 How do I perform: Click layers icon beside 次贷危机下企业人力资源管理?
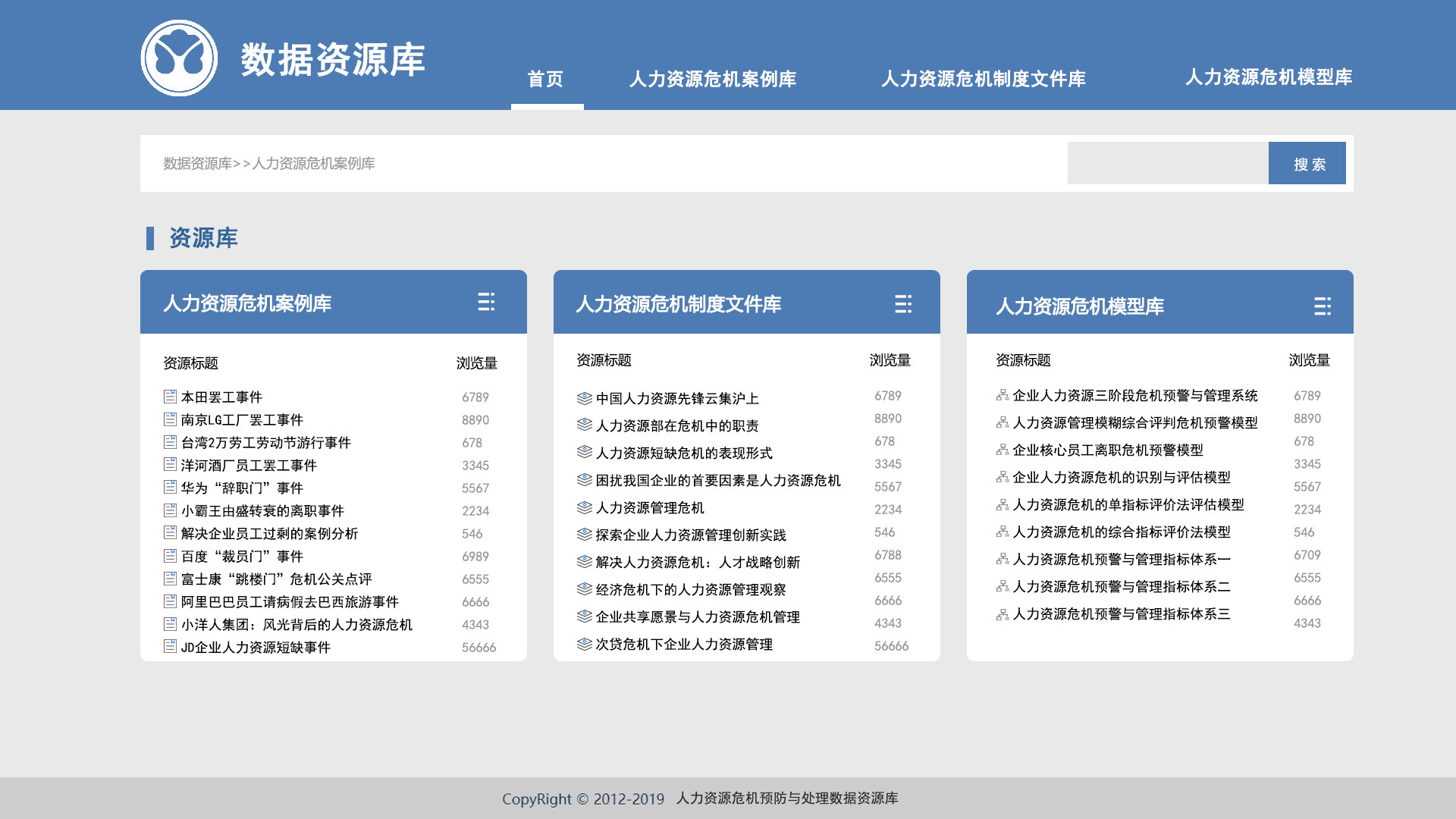coord(584,644)
